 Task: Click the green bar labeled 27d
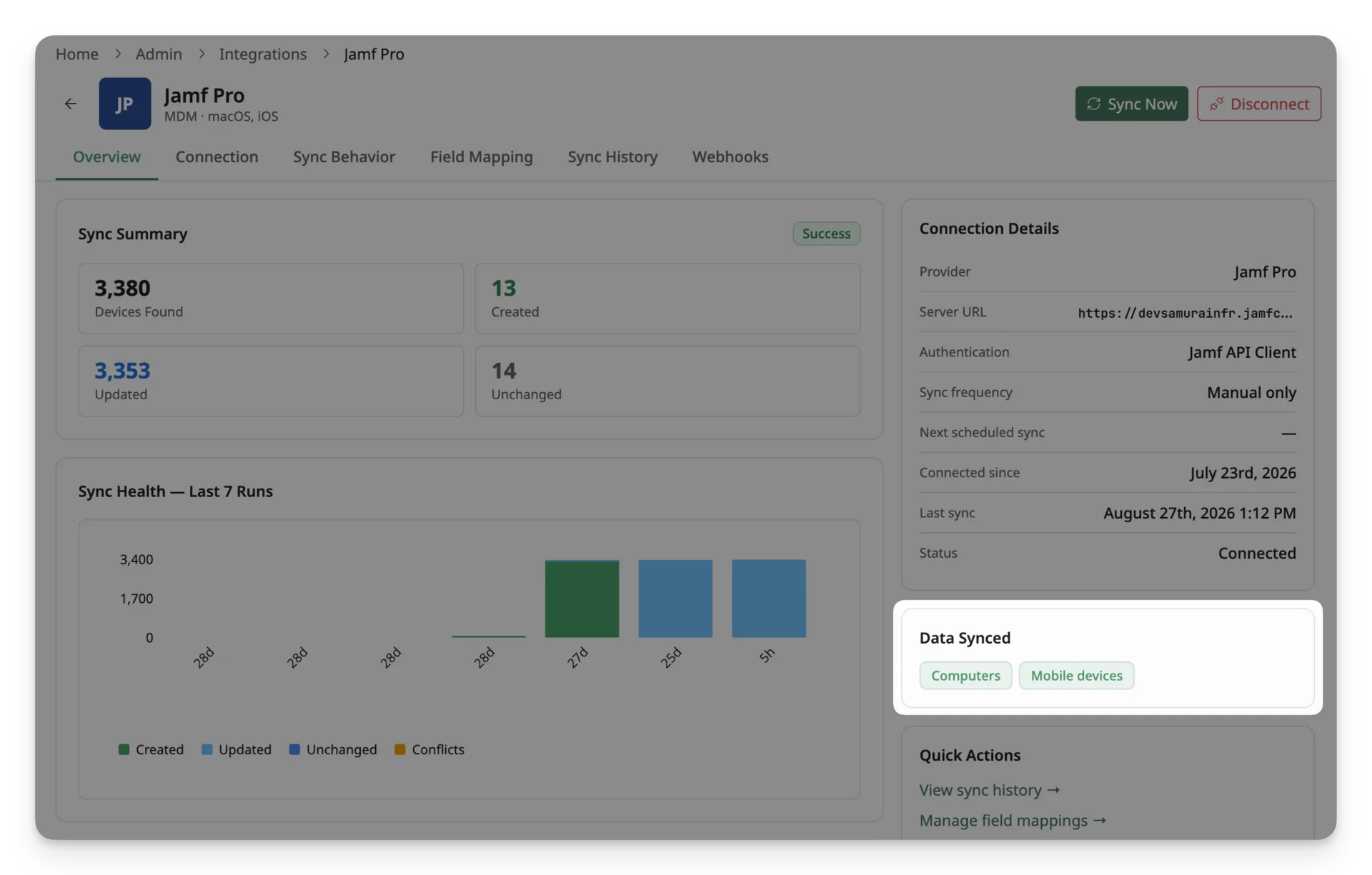(582, 599)
